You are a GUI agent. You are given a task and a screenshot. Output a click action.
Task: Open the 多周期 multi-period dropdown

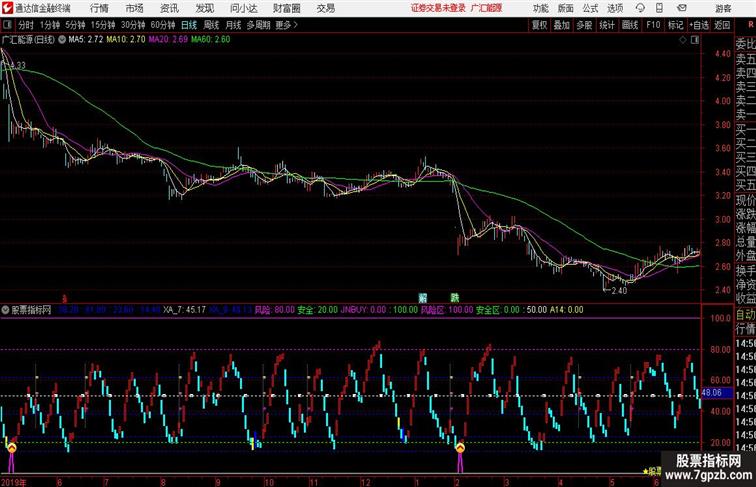coord(258,25)
